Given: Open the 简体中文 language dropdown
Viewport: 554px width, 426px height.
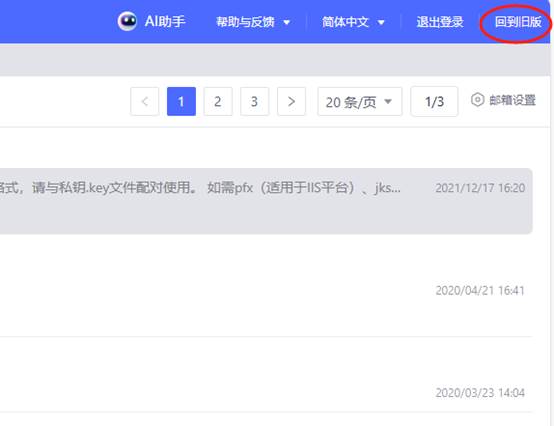Looking at the screenshot, I should coord(353,22).
